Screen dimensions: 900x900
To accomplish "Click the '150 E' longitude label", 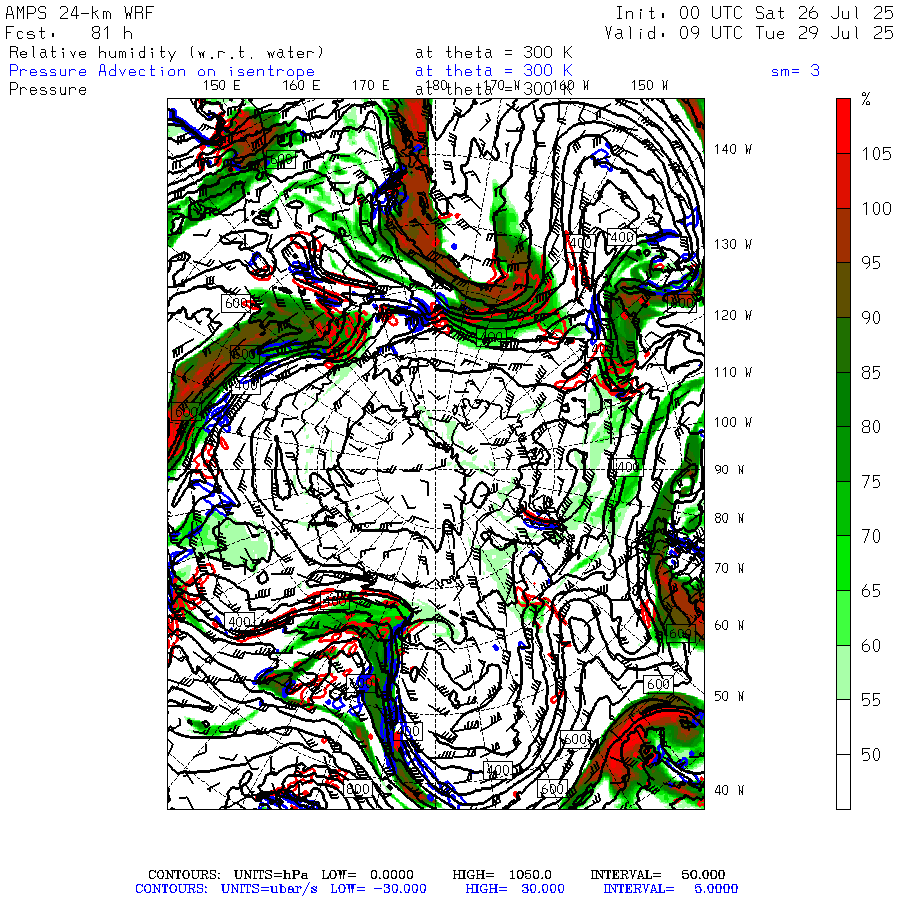I will click(x=222, y=86).
